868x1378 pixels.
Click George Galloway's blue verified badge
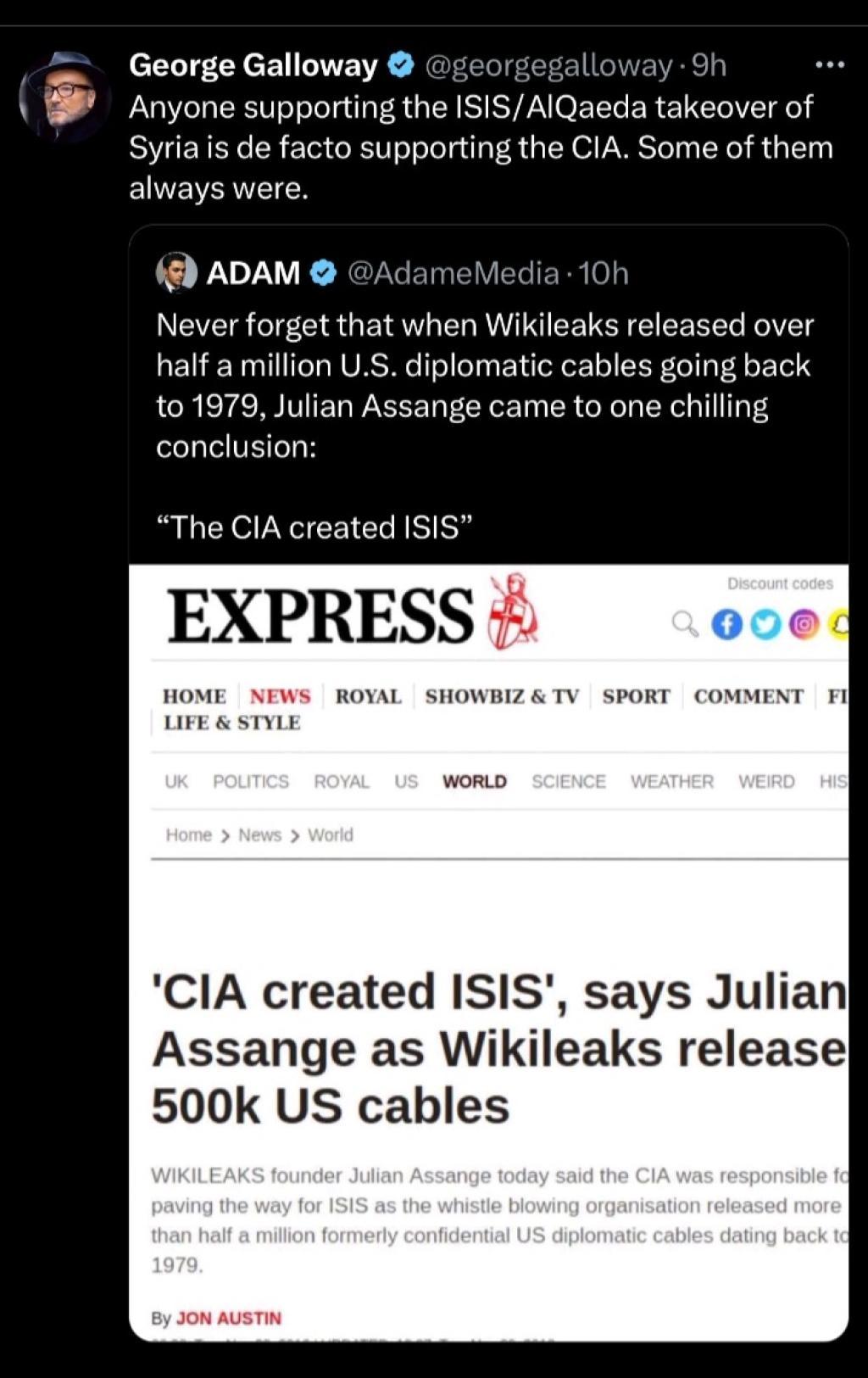pos(400,65)
